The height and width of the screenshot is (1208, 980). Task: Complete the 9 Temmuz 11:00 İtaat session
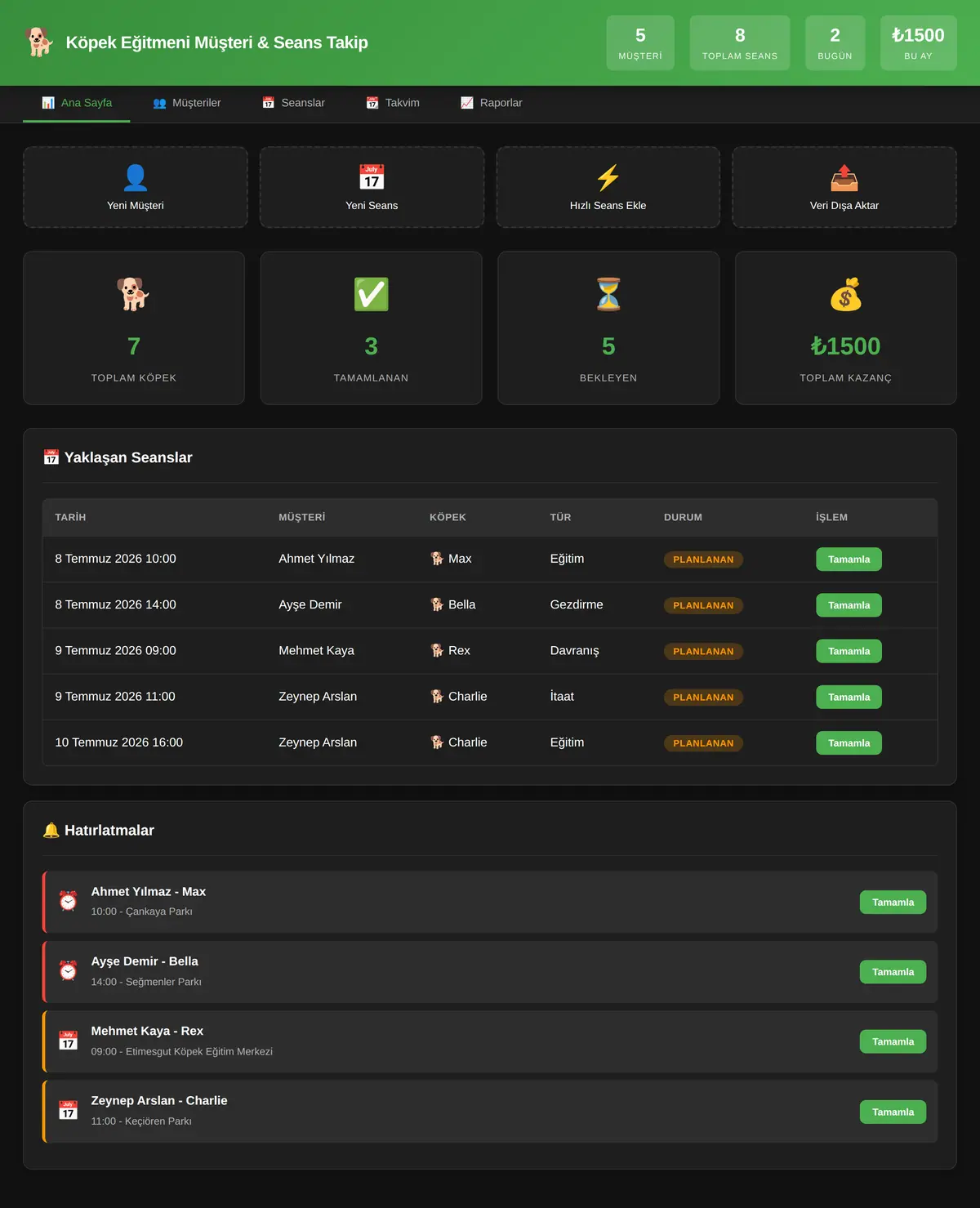pyautogui.click(x=849, y=697)
